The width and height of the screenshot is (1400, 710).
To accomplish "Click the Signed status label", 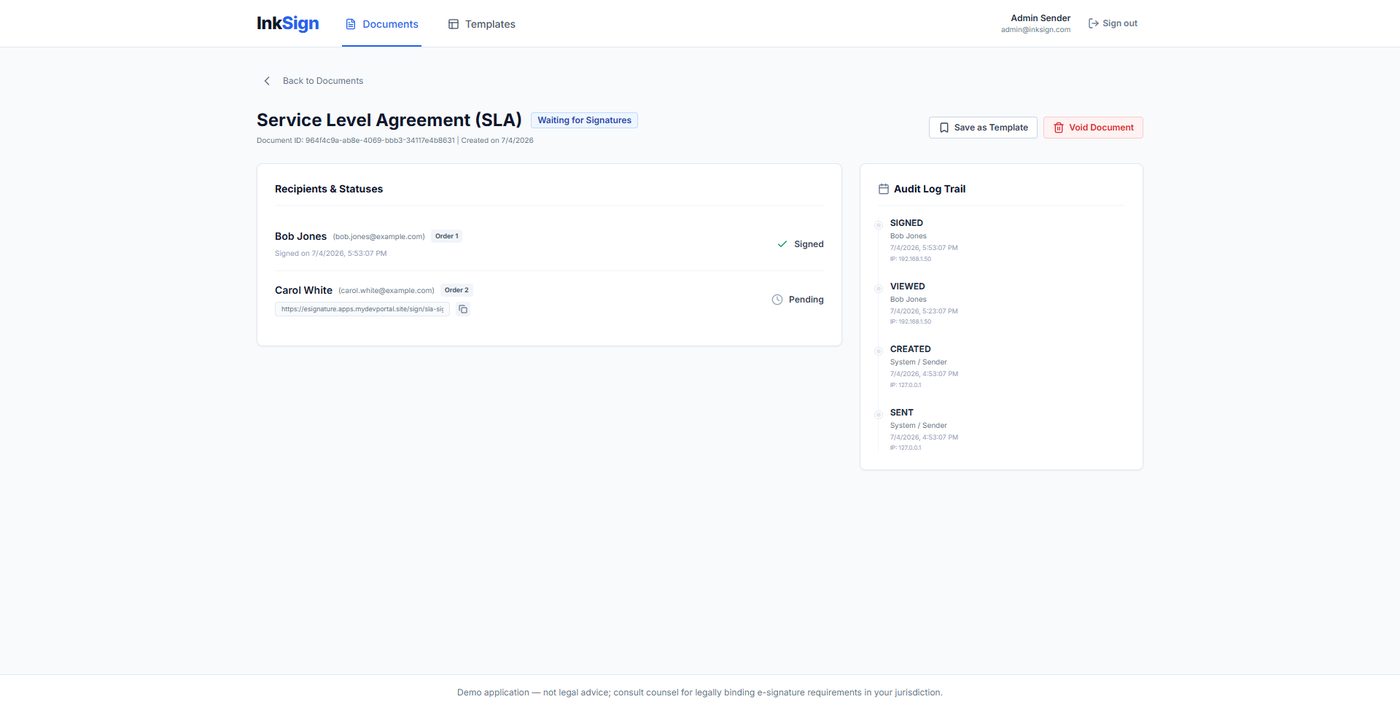I will (x=809, y=244).
